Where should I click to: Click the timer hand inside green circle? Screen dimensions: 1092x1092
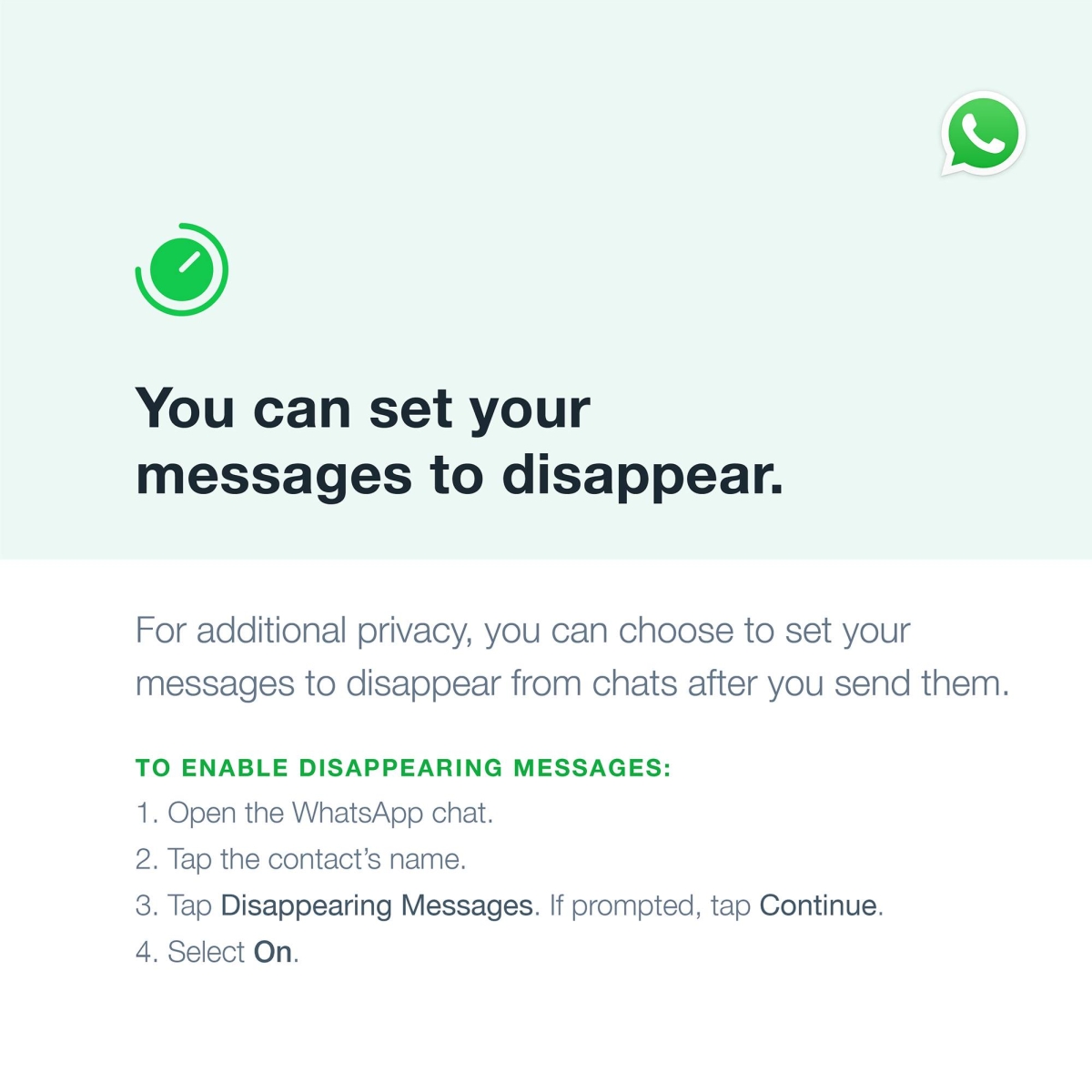click(189, 262)
